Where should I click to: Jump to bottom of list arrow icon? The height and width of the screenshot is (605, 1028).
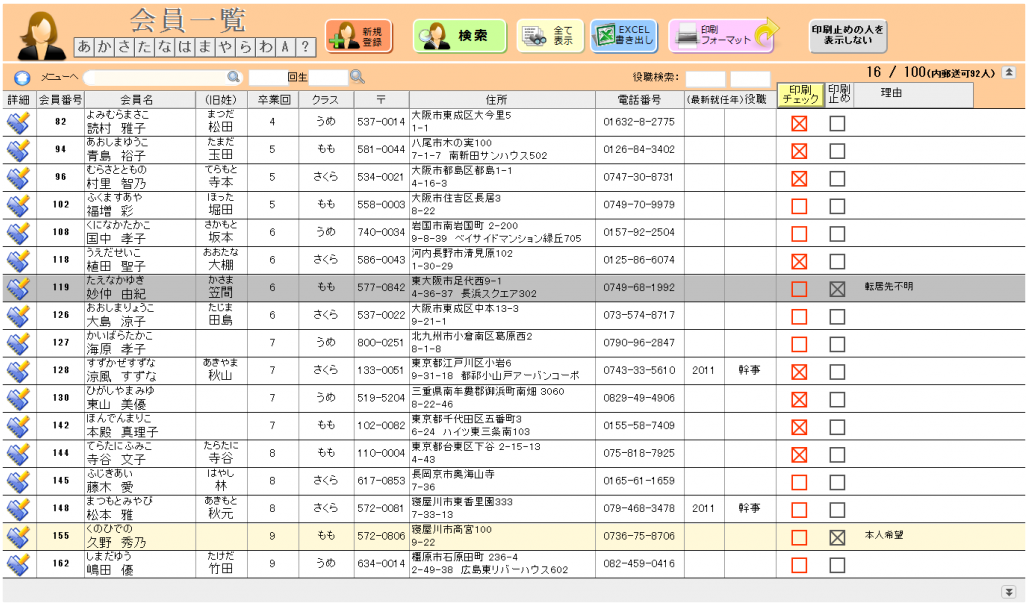1009,591
